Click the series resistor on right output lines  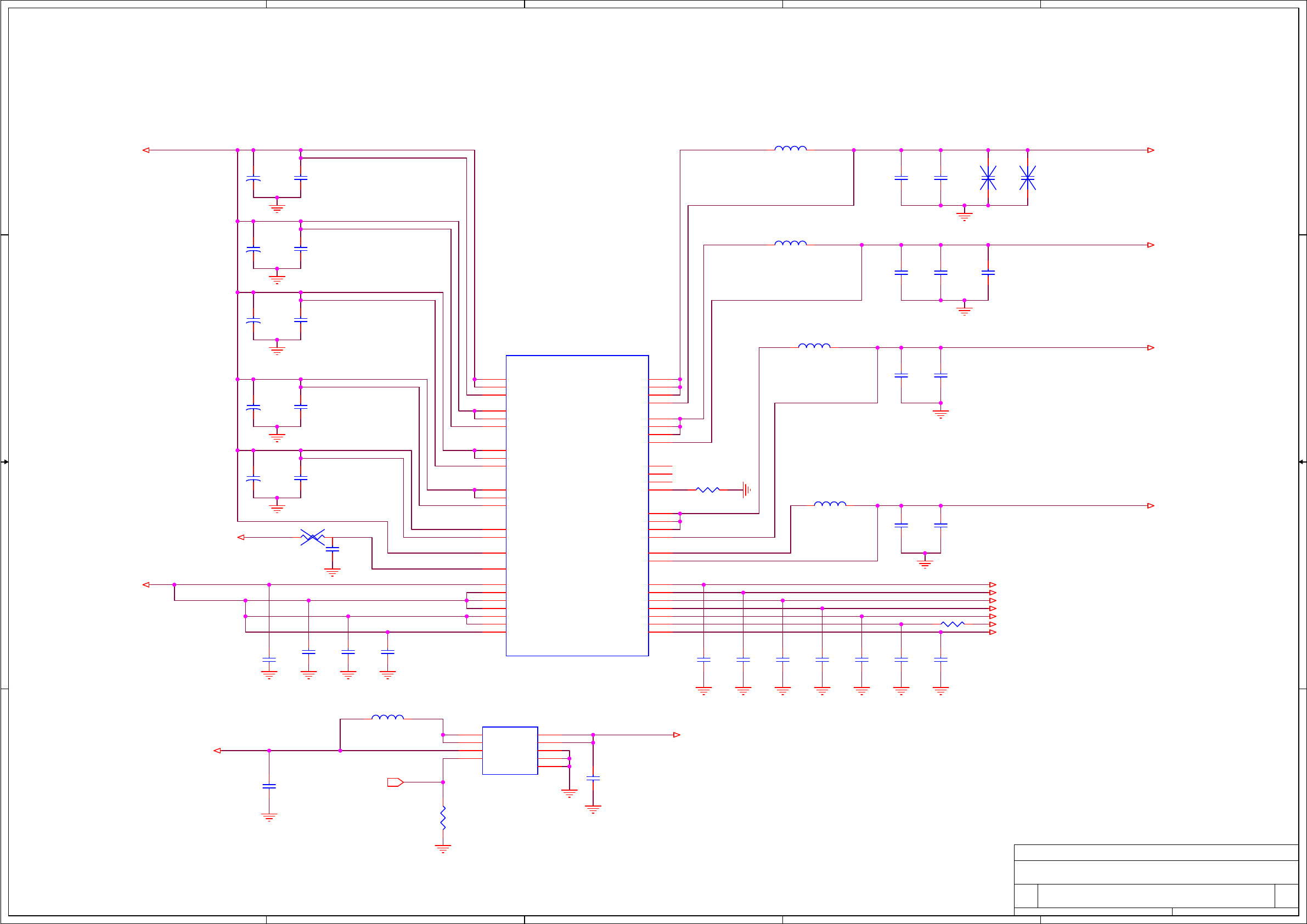coord(953,624)
